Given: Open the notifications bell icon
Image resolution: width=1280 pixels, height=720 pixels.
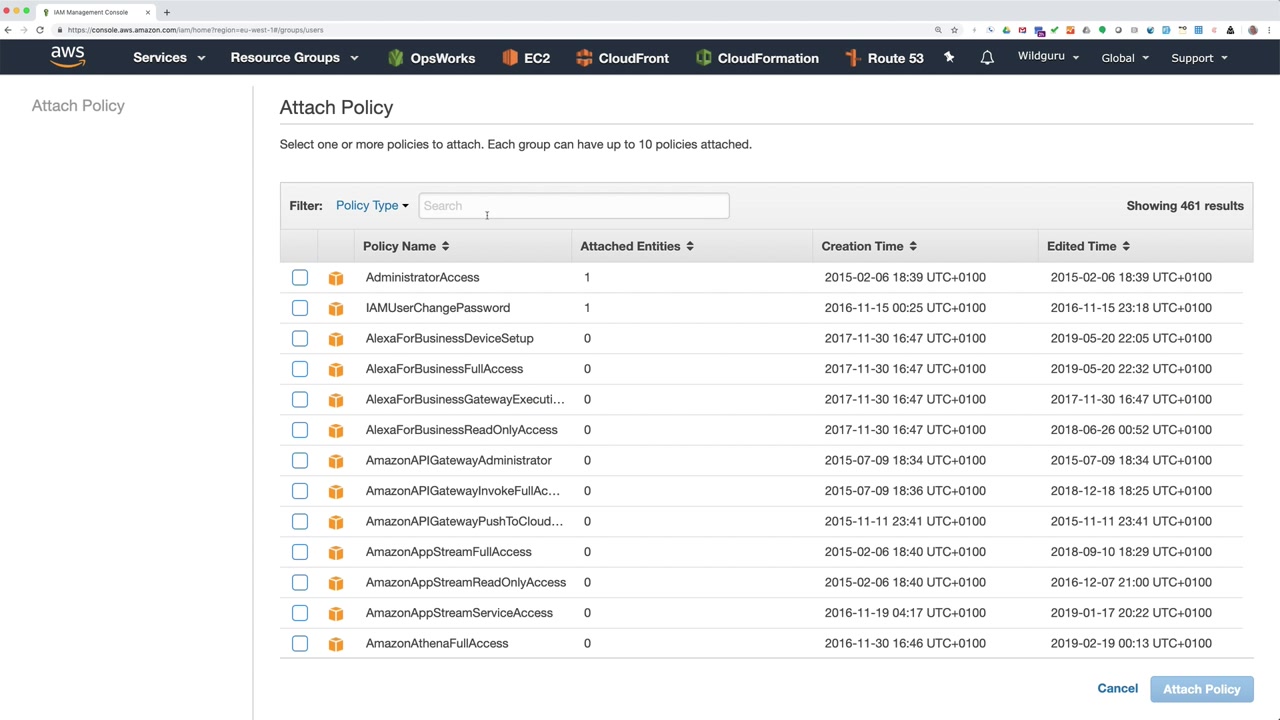Looking at the screenshot, I should click(987, 58).
